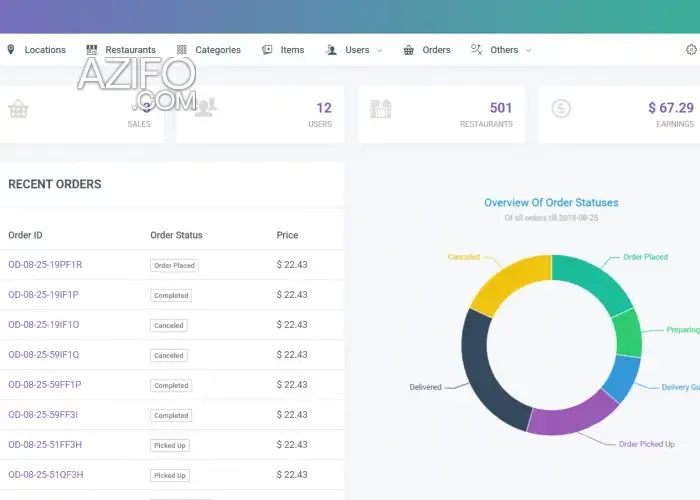Click the Orders basket icon
700x500 pixels.
pos(408,50)
